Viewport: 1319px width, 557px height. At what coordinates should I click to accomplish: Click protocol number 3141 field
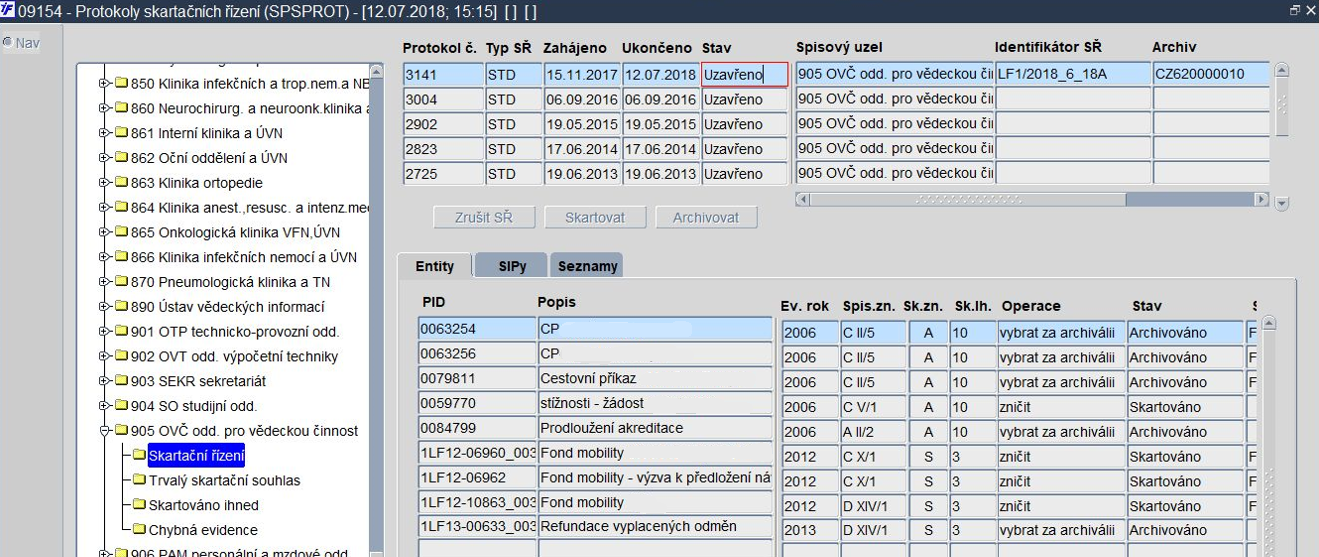click(443, 74)
